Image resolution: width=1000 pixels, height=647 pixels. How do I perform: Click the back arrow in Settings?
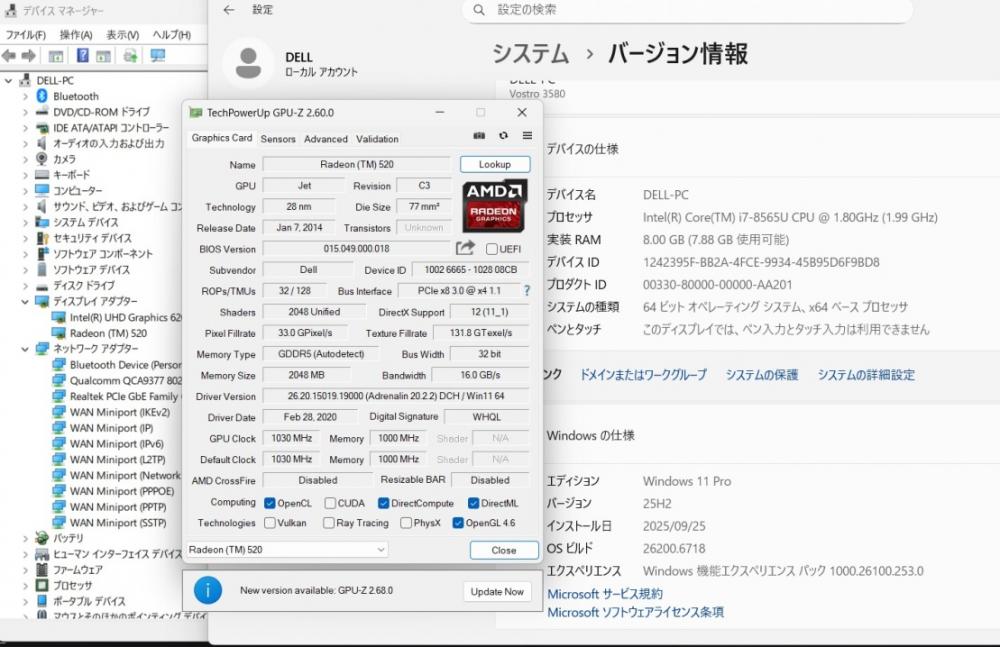229,10
